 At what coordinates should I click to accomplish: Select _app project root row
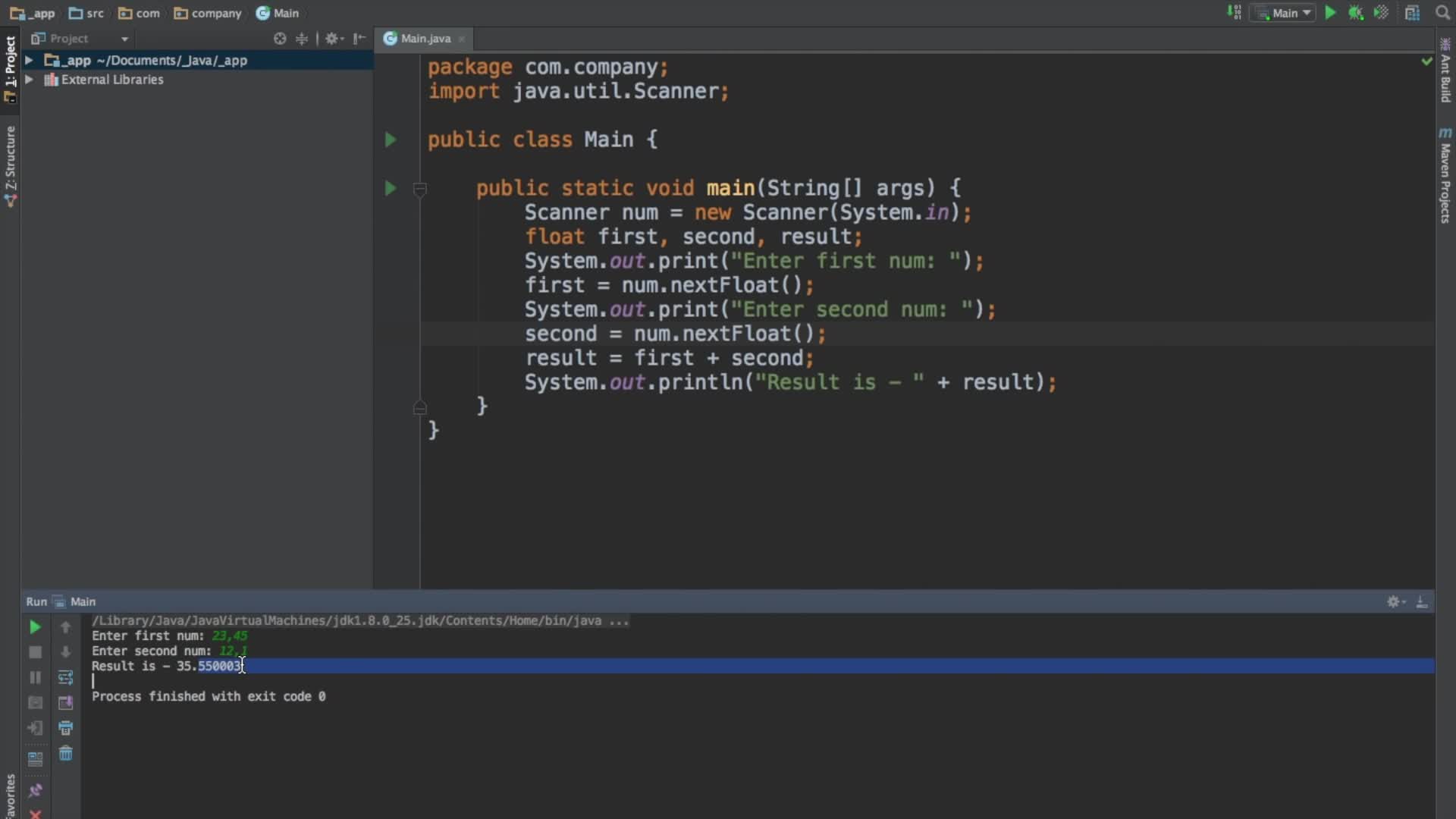click(197, 60)
